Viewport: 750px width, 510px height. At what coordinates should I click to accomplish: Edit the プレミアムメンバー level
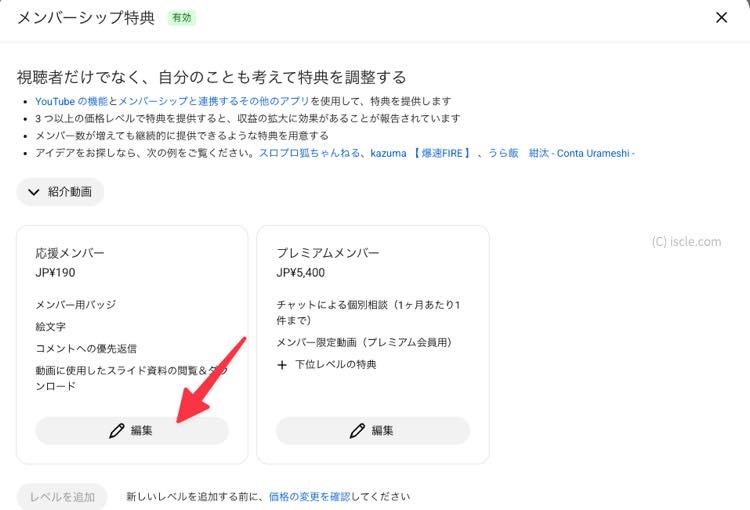[373, 431]
